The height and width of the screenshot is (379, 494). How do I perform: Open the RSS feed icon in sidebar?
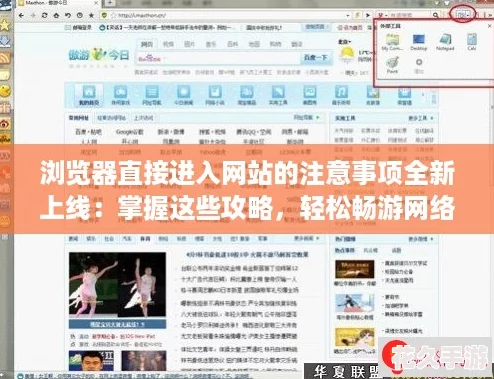pyautogui.click(x=5, y=58)
